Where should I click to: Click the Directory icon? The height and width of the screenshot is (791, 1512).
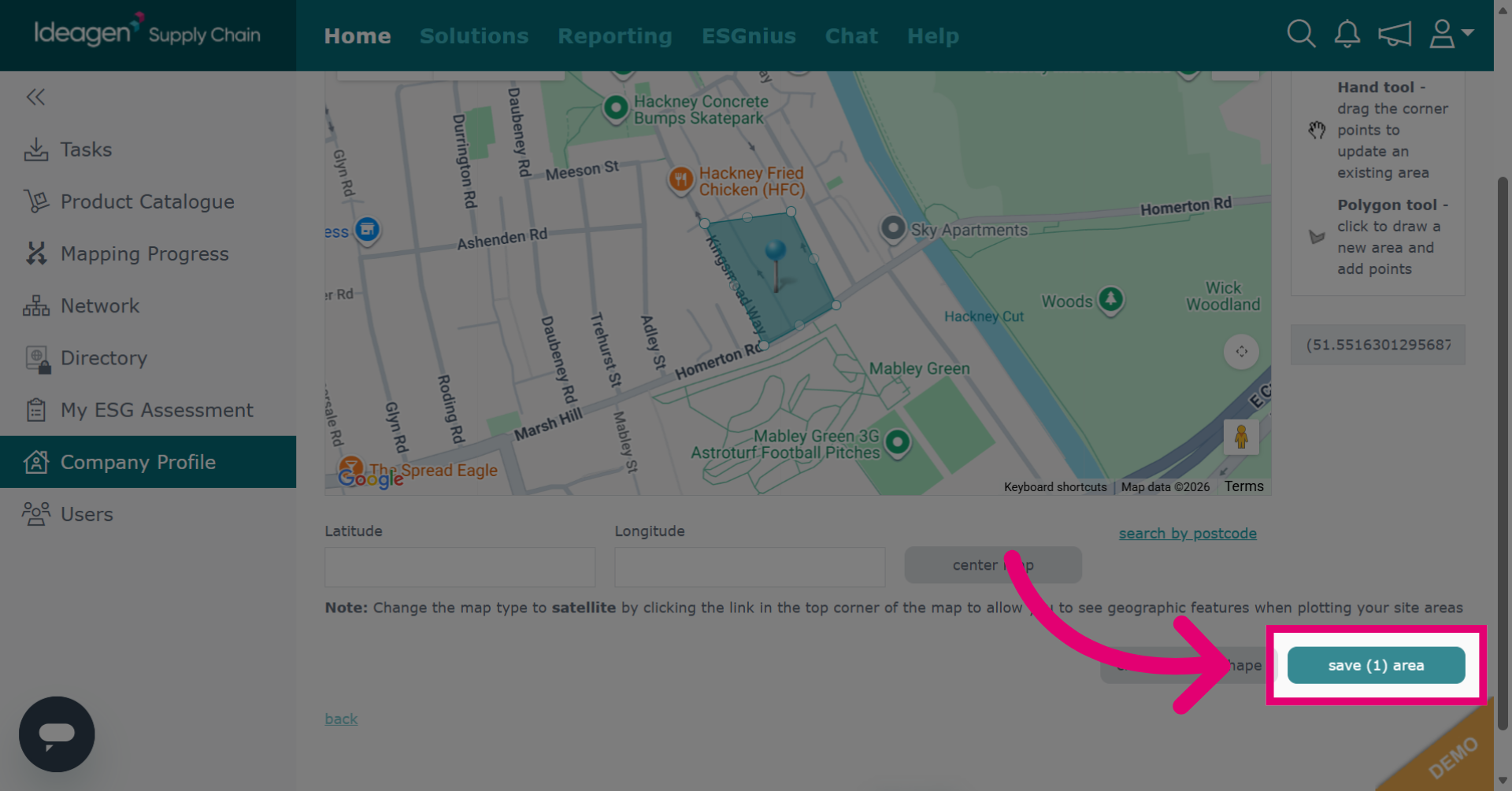38,359
